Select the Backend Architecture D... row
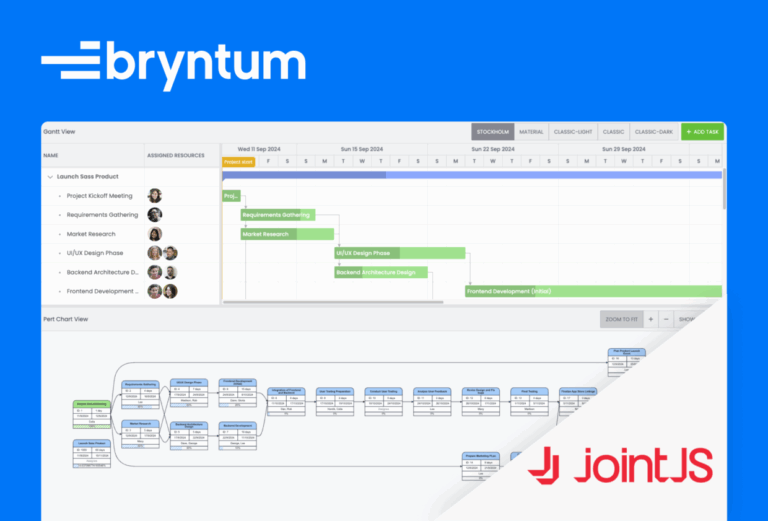 coord(131,272)
